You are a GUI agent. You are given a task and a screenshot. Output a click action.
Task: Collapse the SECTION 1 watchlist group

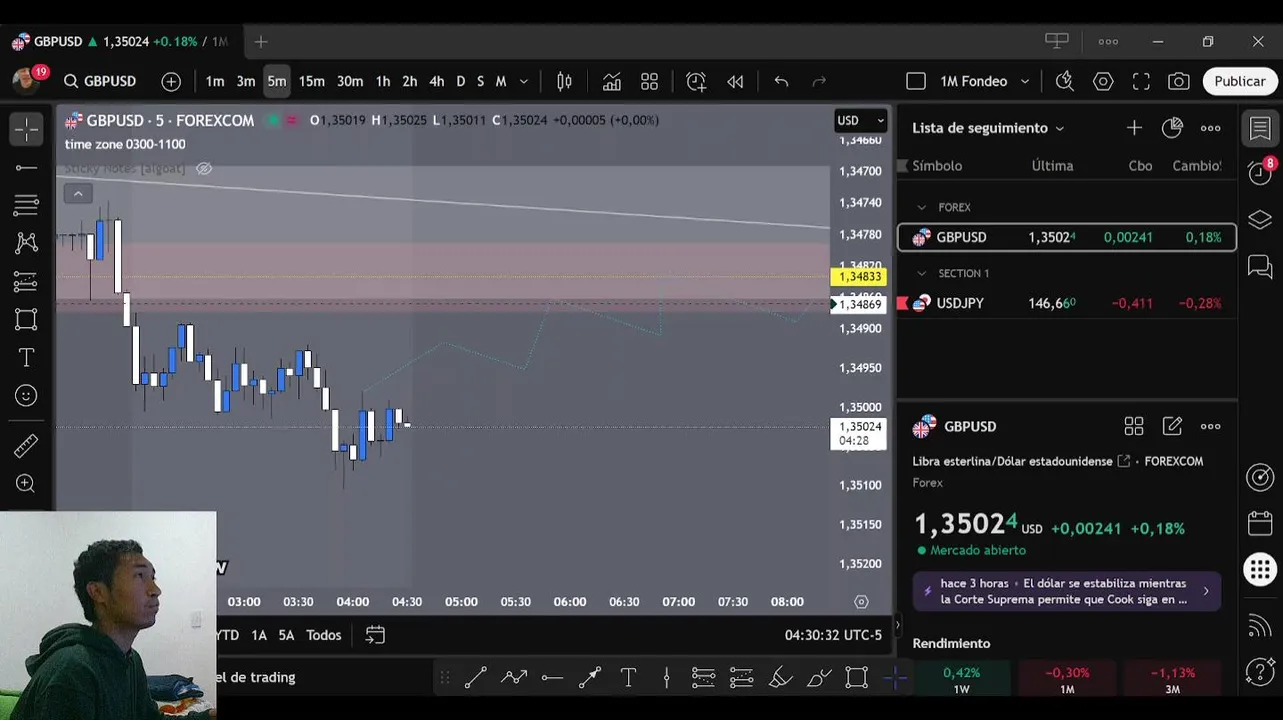coord(921,273)
